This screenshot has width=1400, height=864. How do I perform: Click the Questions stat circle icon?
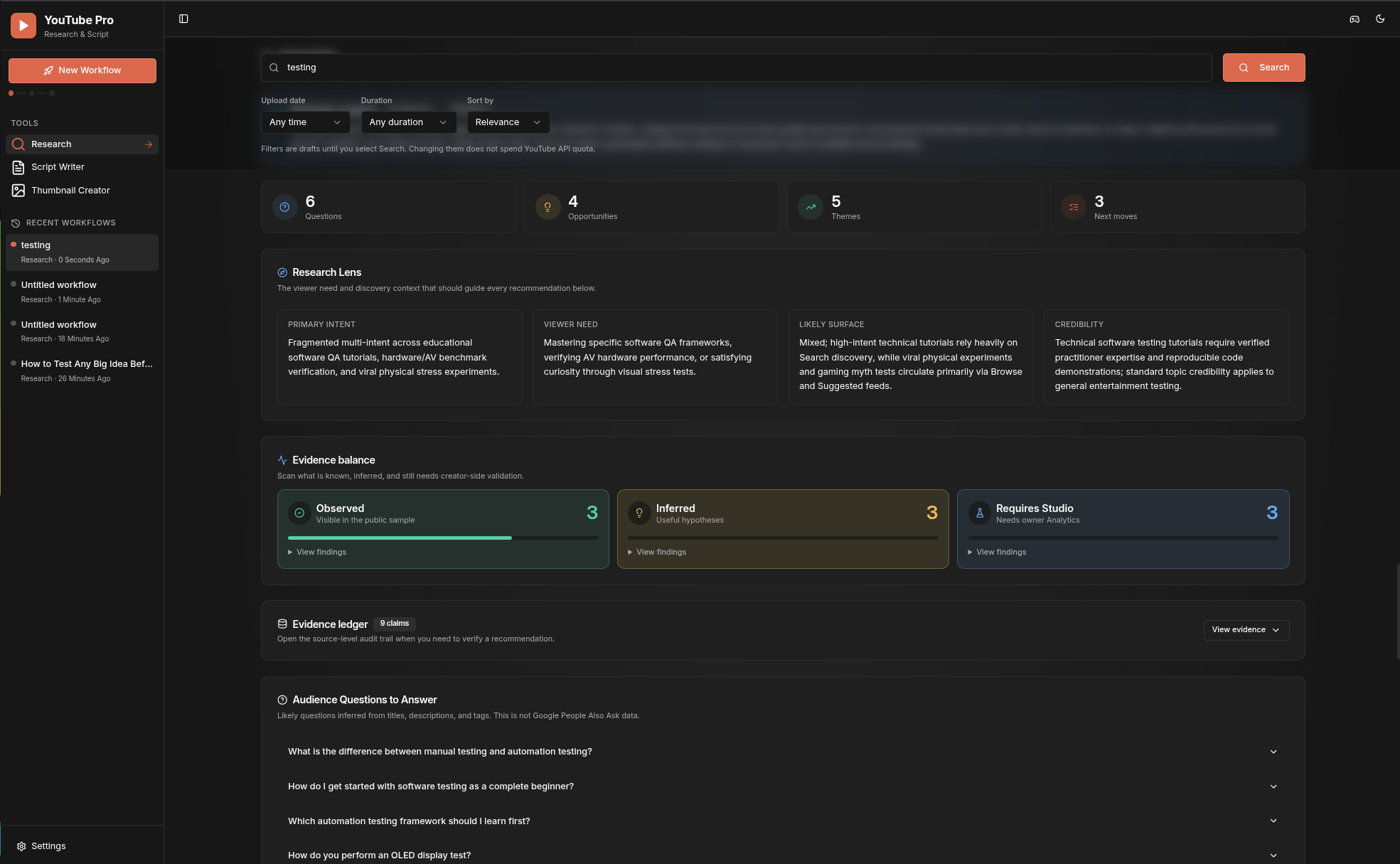(284, 207)
